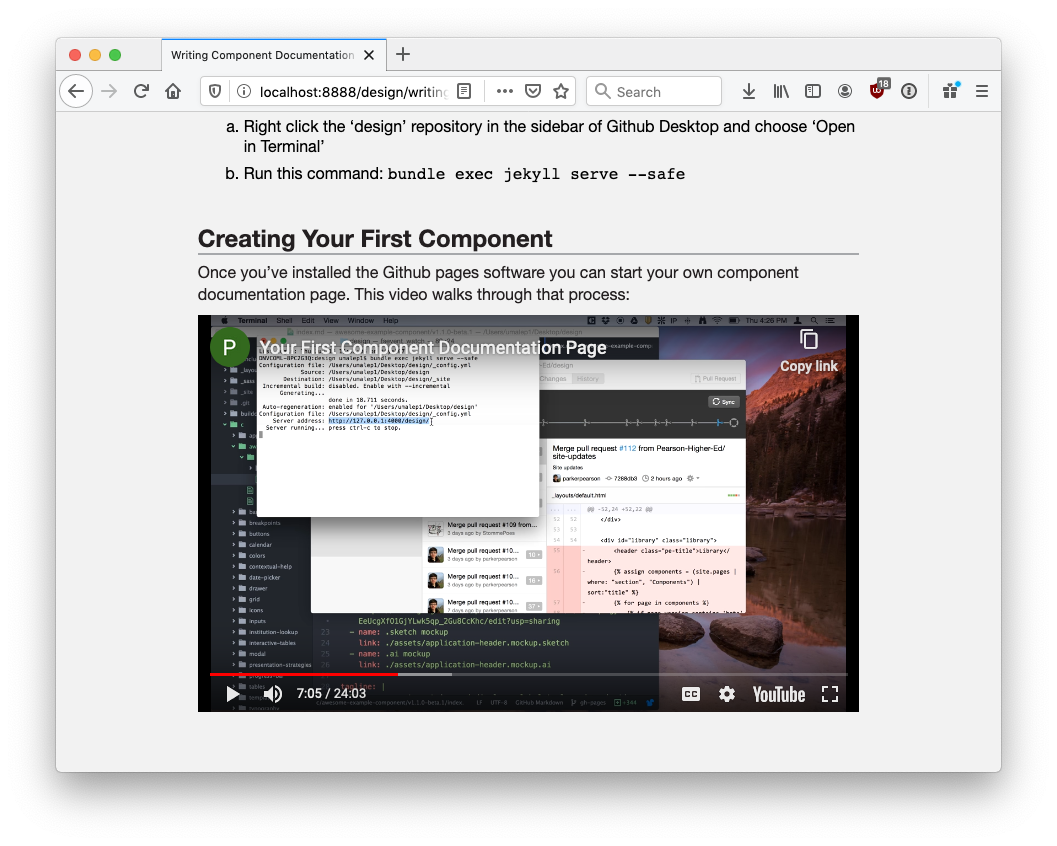Close the Writing Component Documentation tab
Viewport: 1057px width, 846px height.
click(369, 55)
